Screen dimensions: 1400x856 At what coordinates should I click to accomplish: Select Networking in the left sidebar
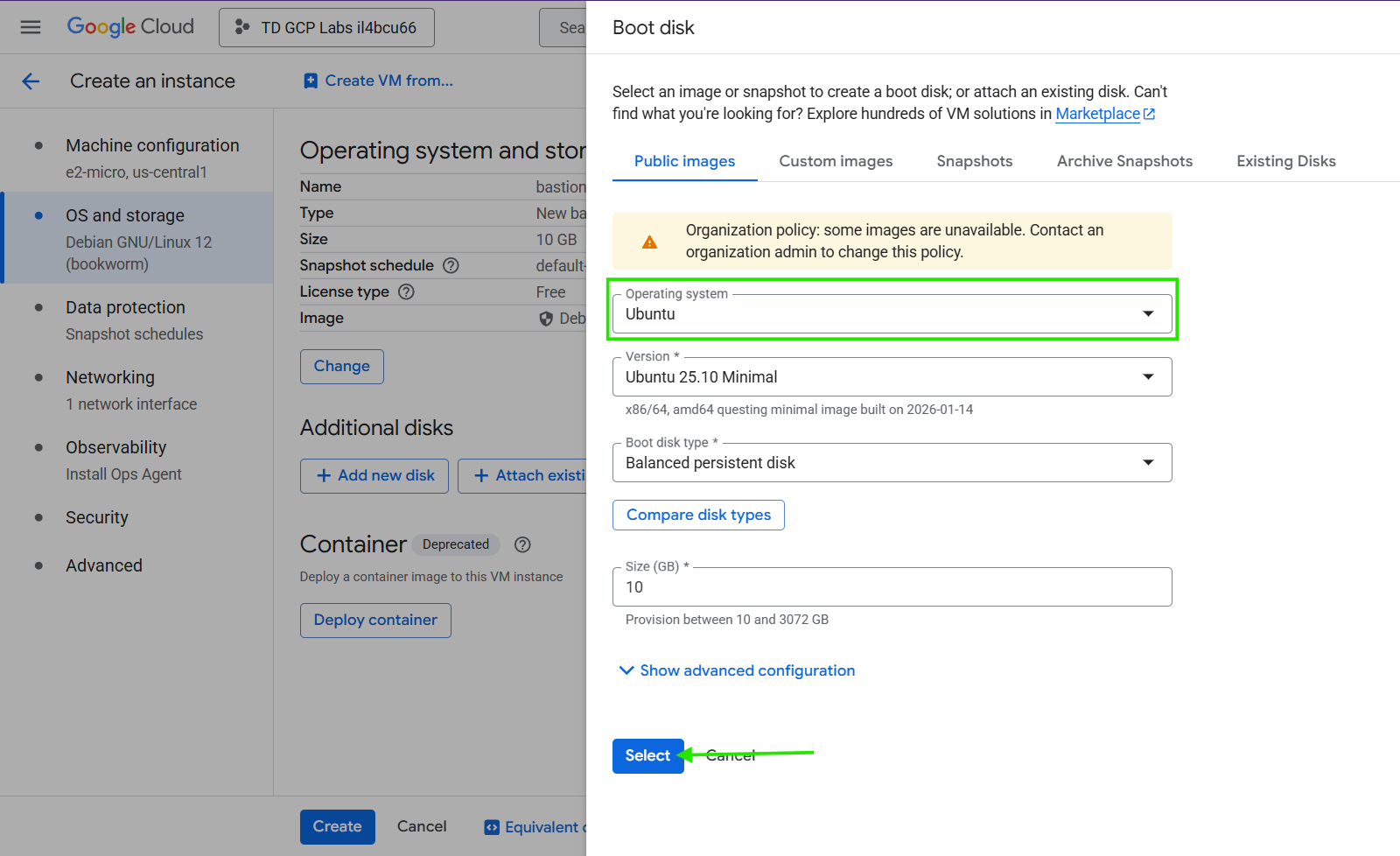click(x=110, y=377)
